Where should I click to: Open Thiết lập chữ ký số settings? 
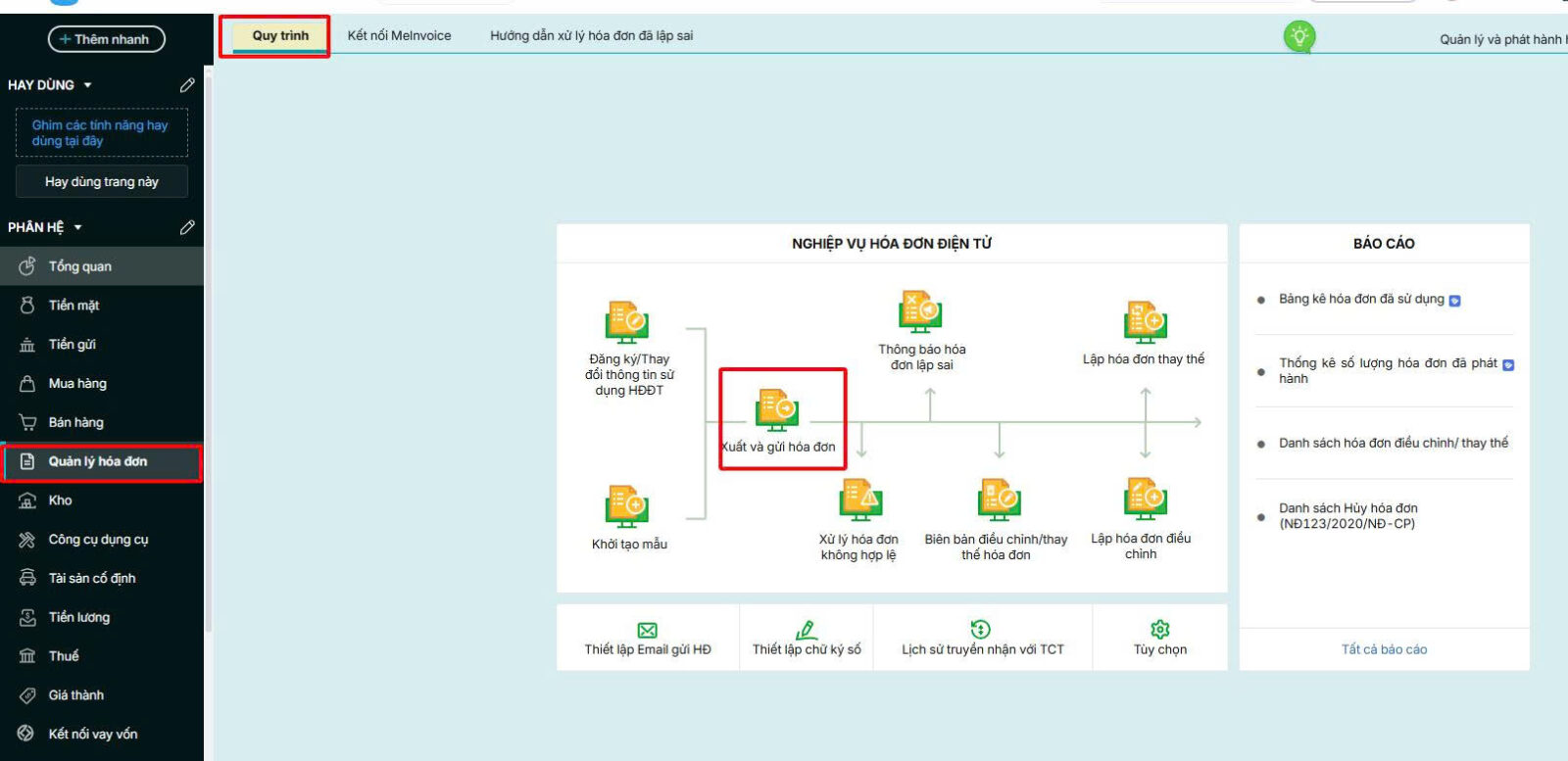[x=806, y=638]
